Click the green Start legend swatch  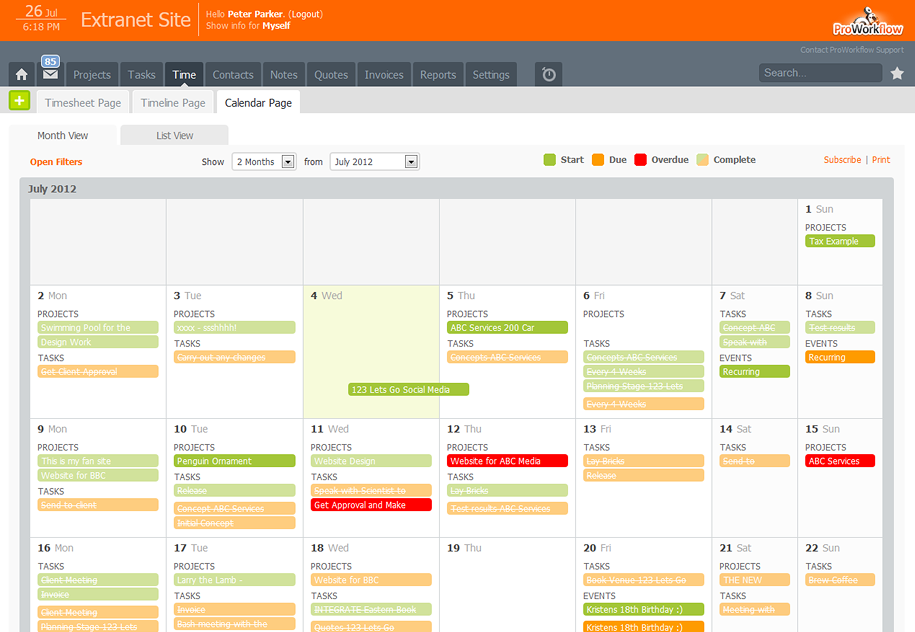[549, 160]
